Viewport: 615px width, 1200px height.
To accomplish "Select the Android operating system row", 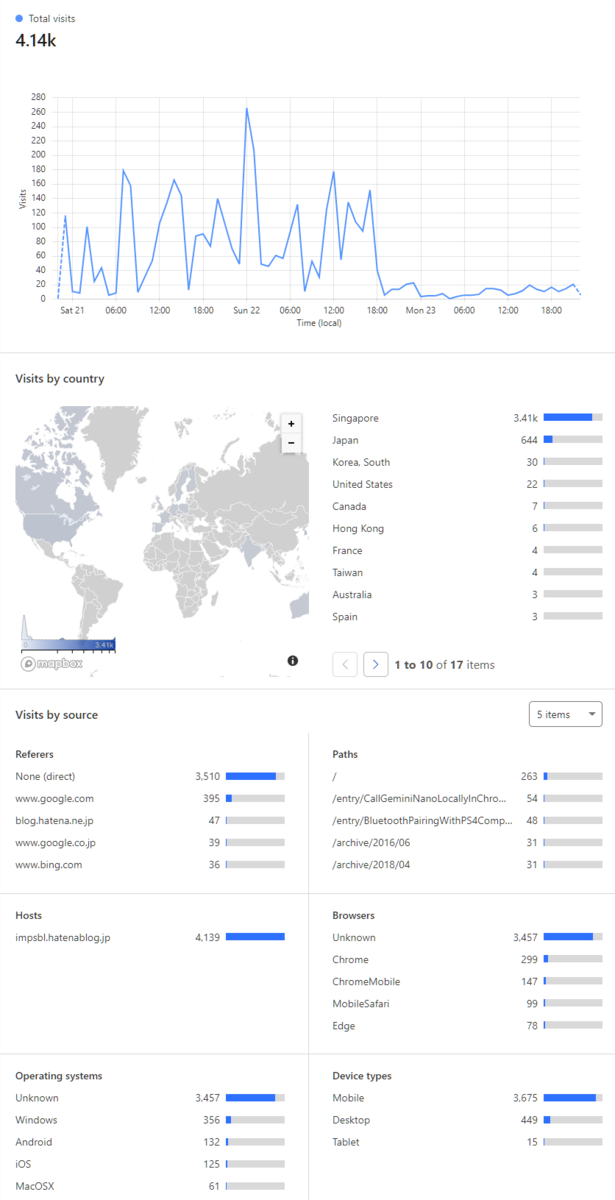I will [150, 1142].
